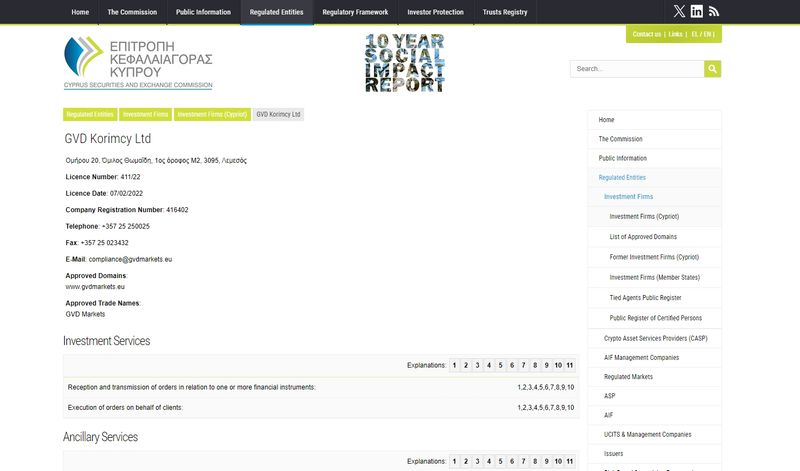
Task: Open List of Approved Domains
Action: pyautogui.click(x=655, y=237)
